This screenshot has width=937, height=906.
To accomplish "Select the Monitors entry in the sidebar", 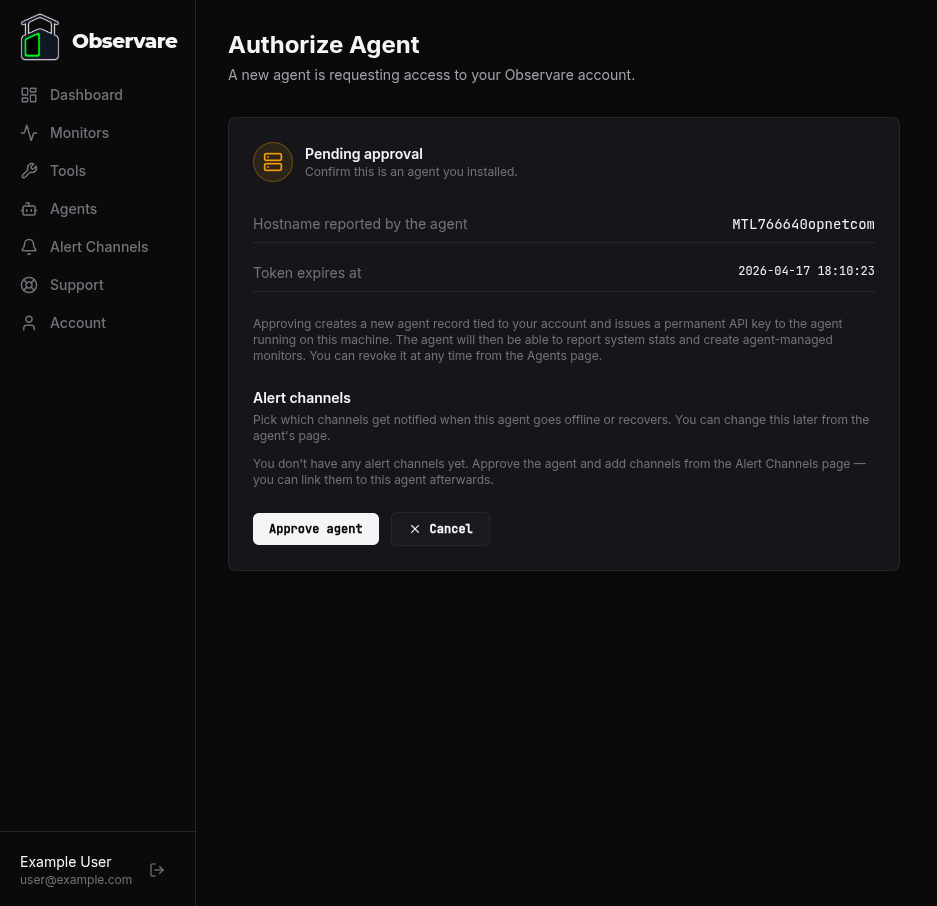I will [79, 132].
